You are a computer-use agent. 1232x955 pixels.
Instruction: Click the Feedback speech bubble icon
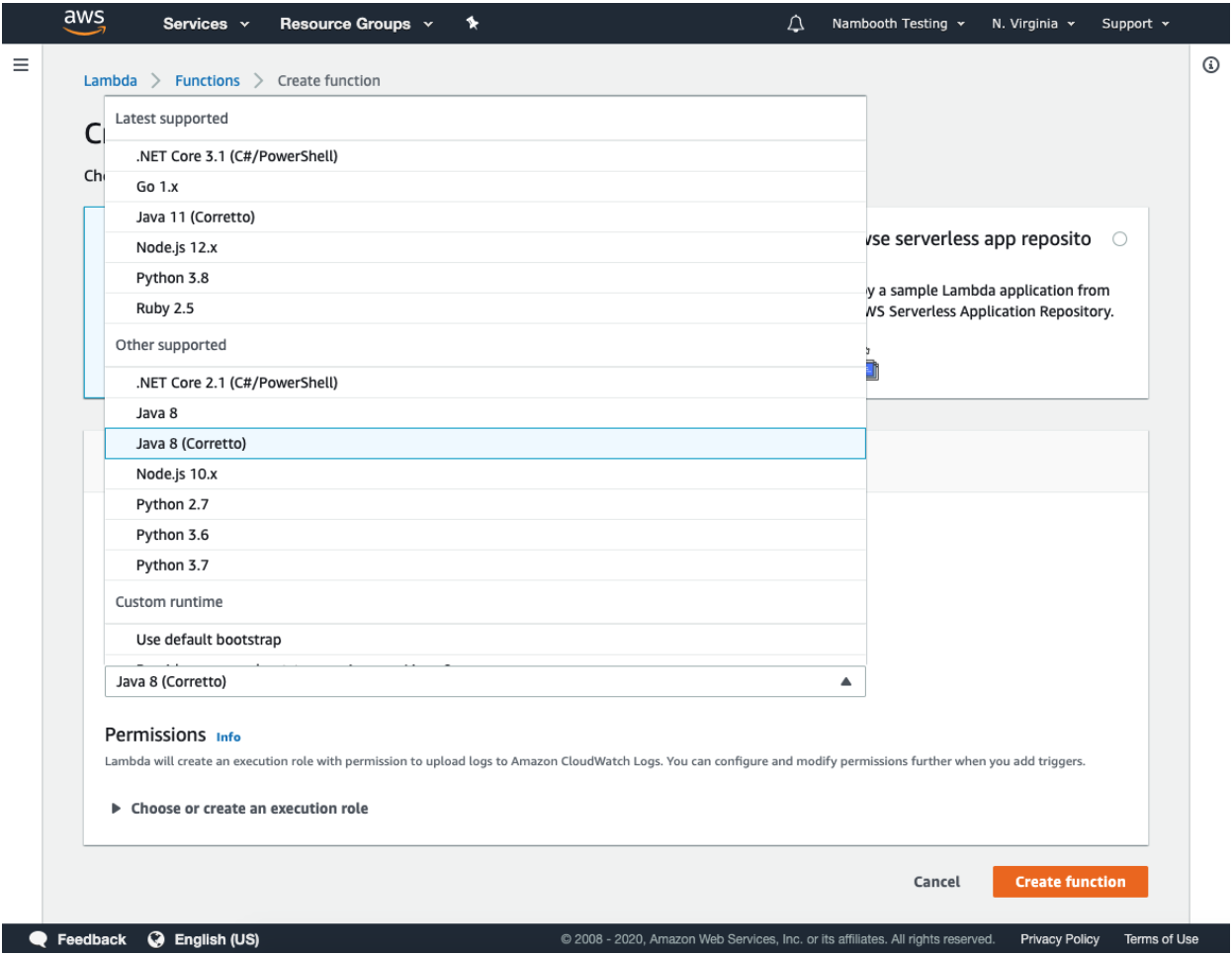click(37, 939)
